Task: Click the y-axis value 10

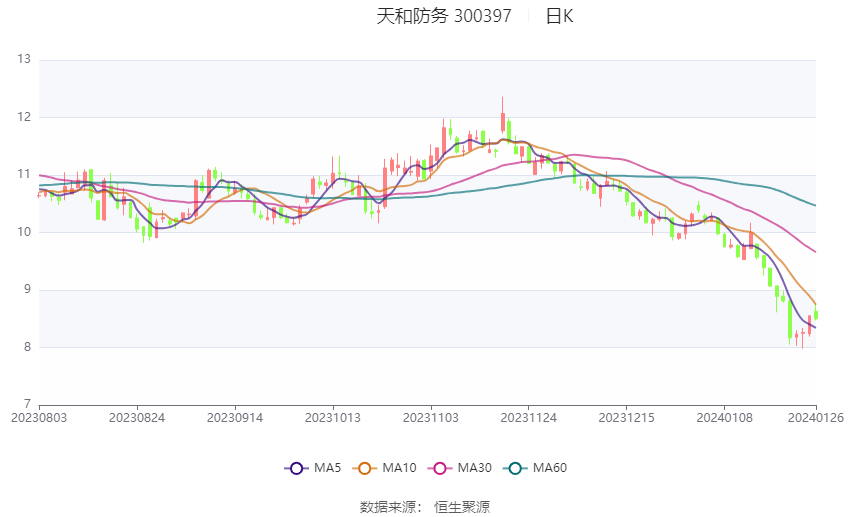Action: click(x=24, y=232)
